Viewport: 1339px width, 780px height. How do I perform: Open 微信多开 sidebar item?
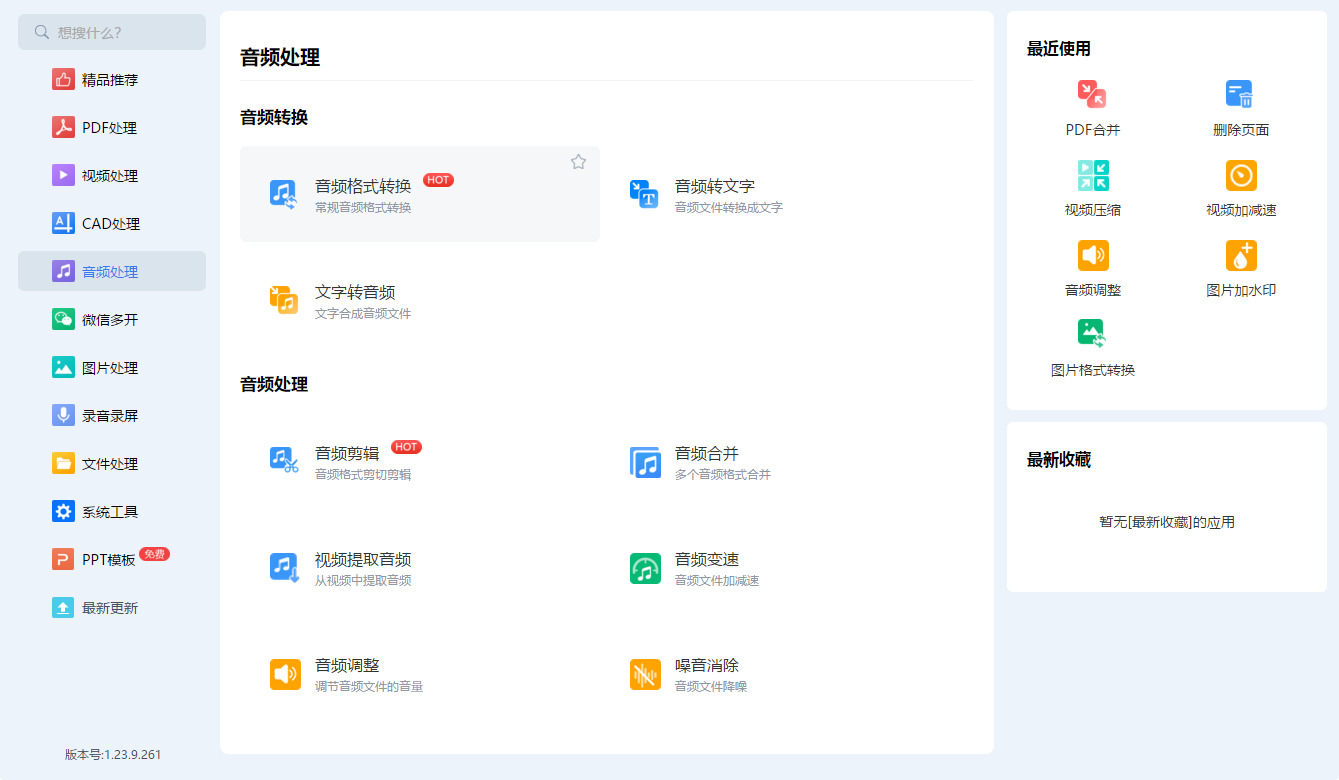[112, 320]
